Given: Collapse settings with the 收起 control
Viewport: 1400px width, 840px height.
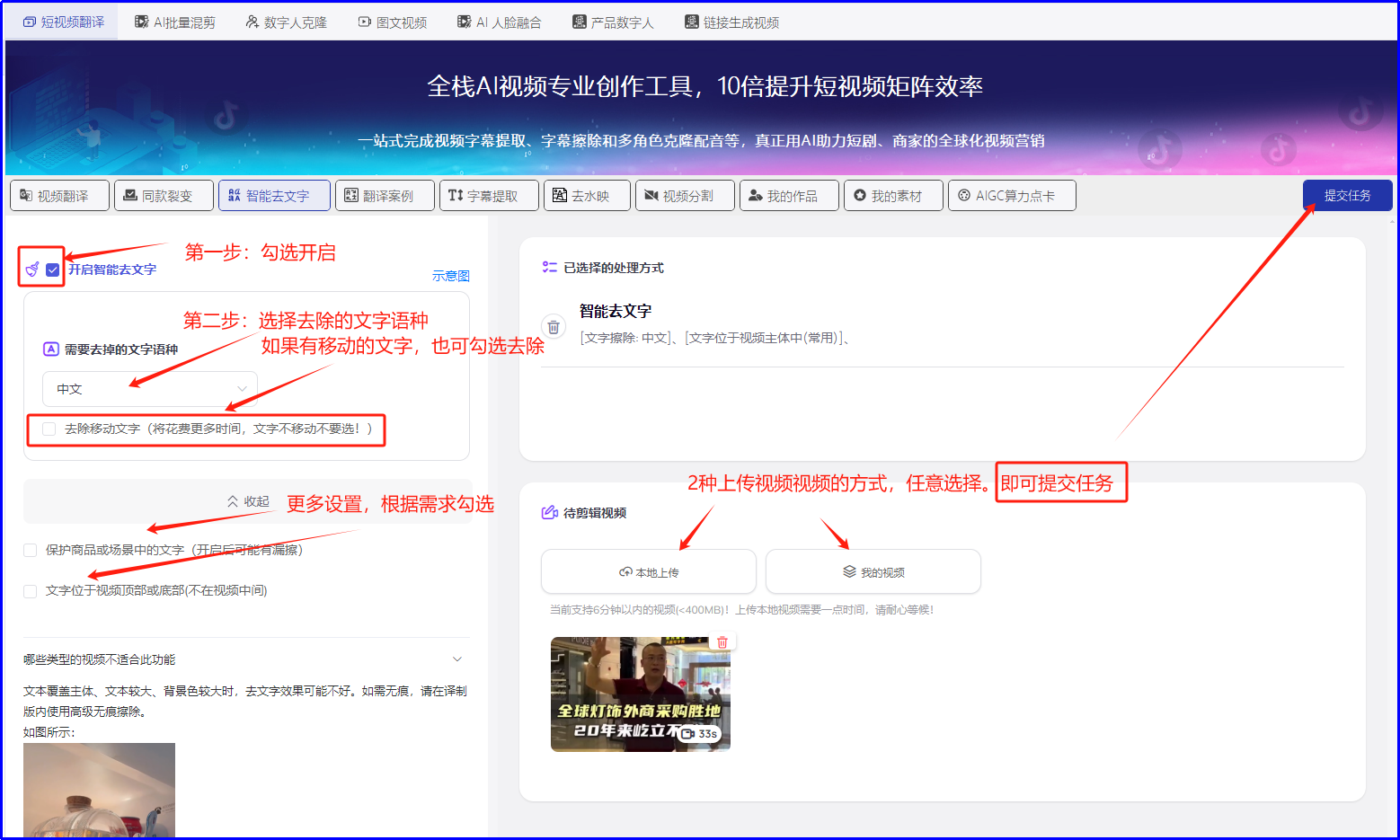Looking at the screenshot, I should (247, 500).
